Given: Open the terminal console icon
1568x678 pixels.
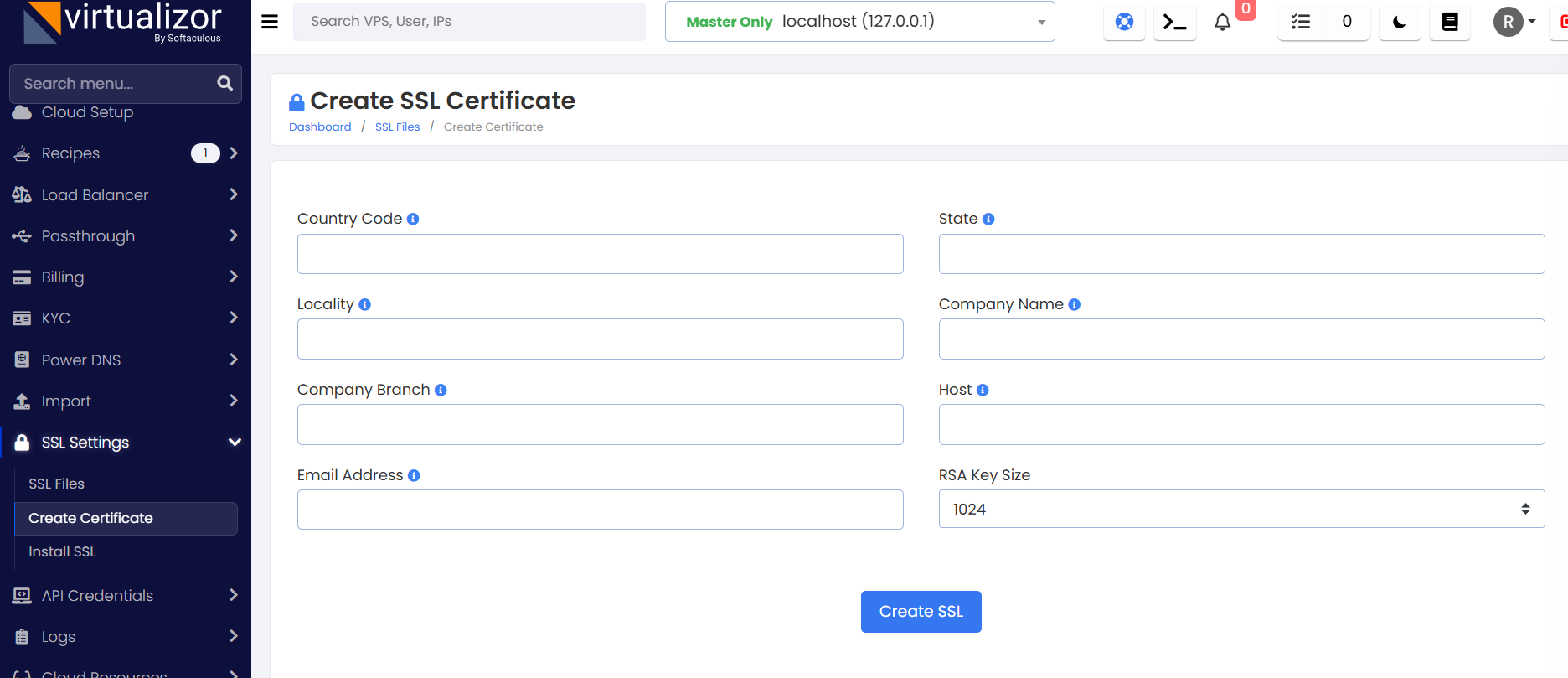Looking at the screenshot, I should [1174, 22].
